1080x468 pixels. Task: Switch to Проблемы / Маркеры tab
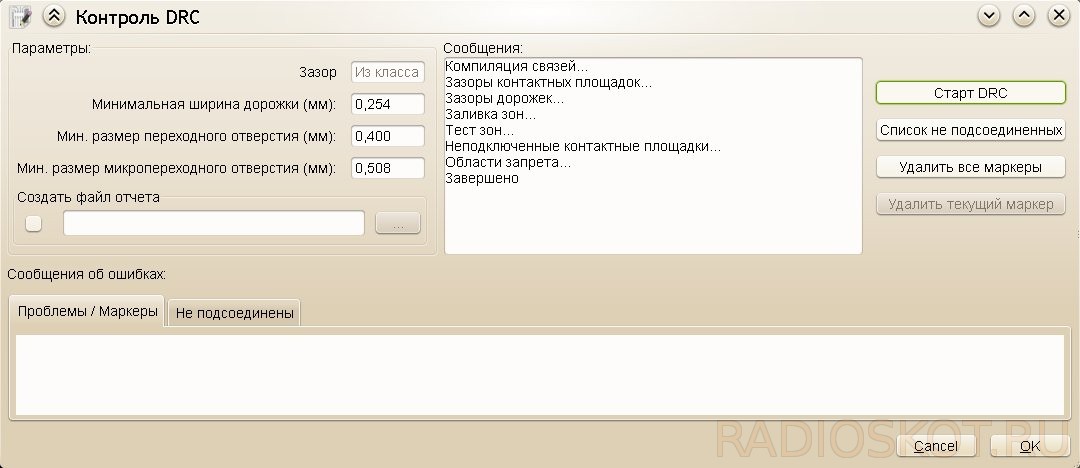point(87,311)
